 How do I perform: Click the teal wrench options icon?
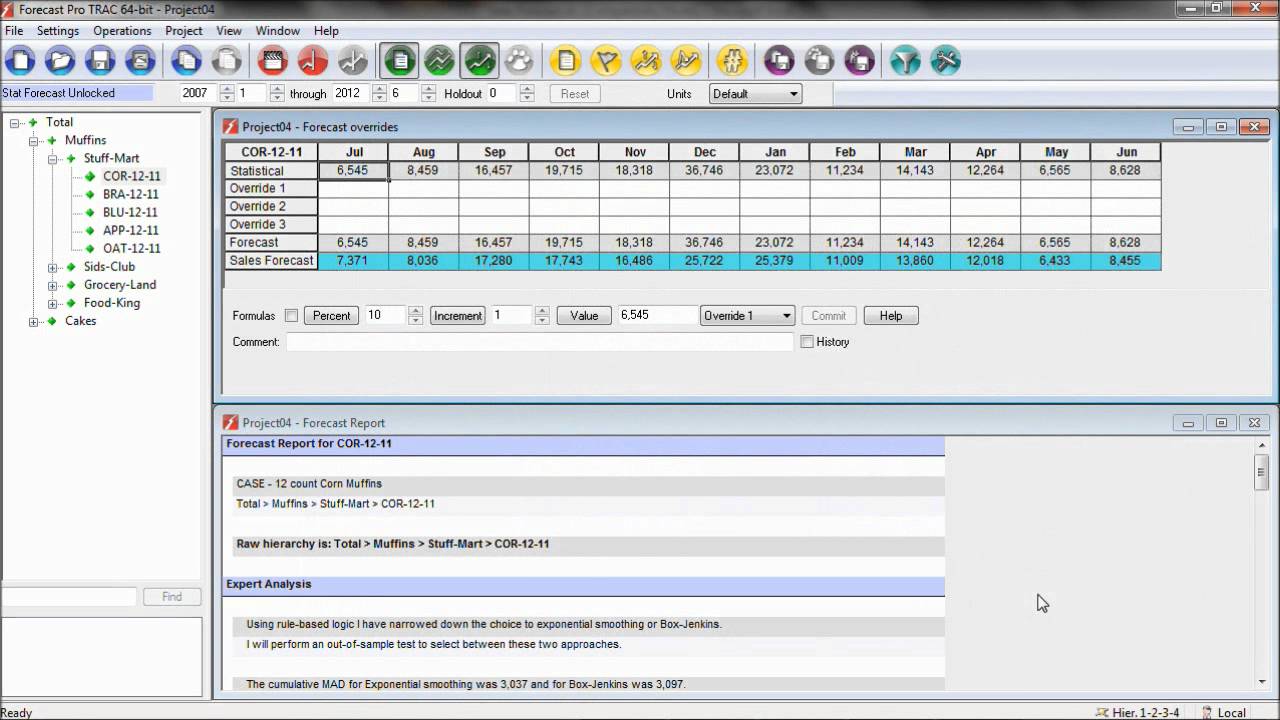945,61
